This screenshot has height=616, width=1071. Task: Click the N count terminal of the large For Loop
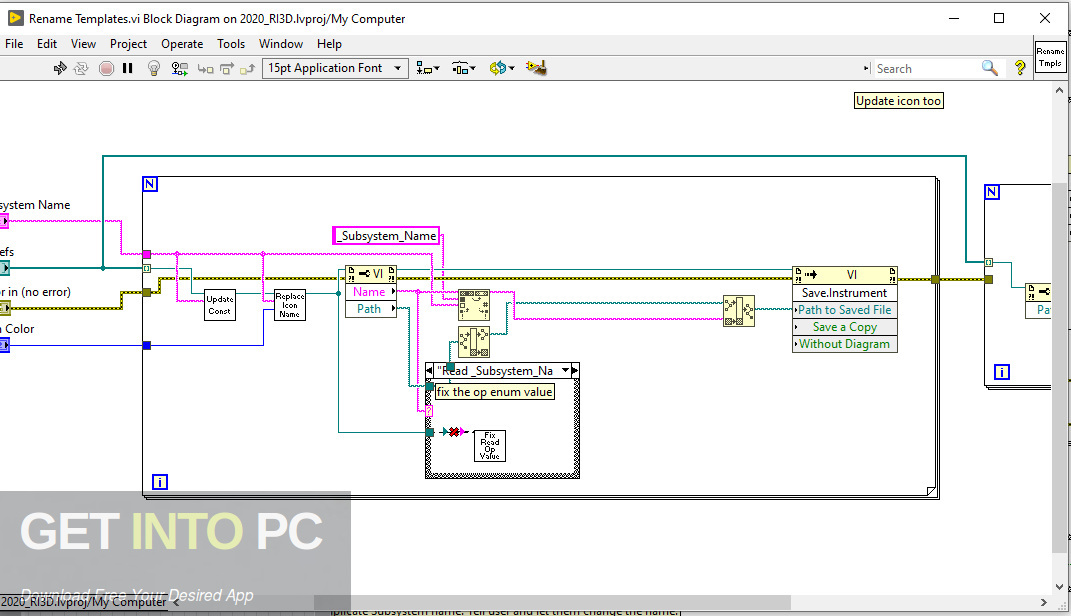(x=150, y=184)
